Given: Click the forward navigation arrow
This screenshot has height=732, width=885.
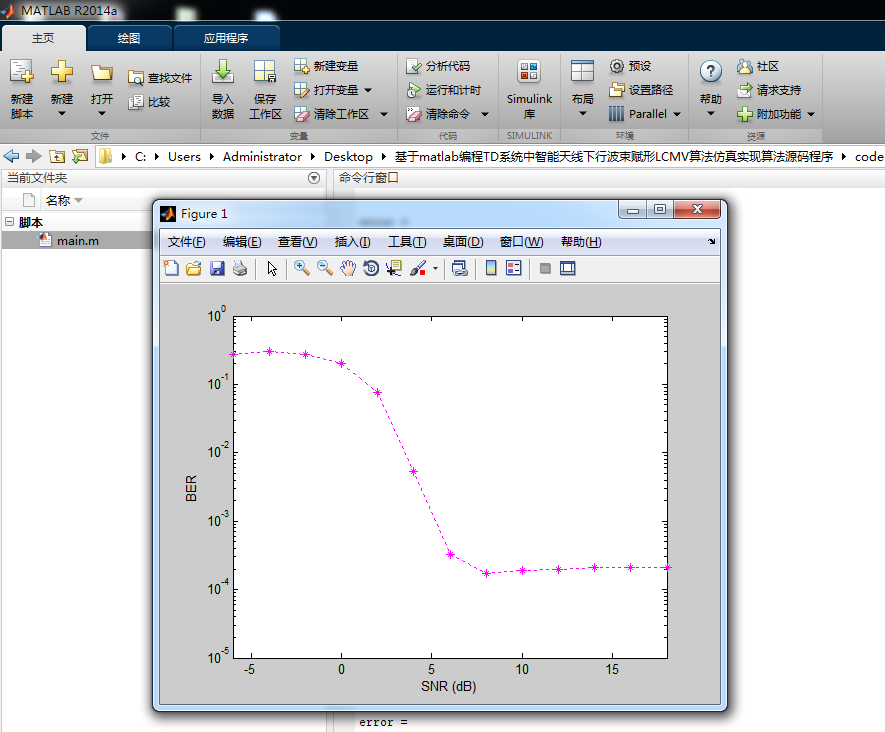Looking at the screenshot, I should tap(34, 156).
